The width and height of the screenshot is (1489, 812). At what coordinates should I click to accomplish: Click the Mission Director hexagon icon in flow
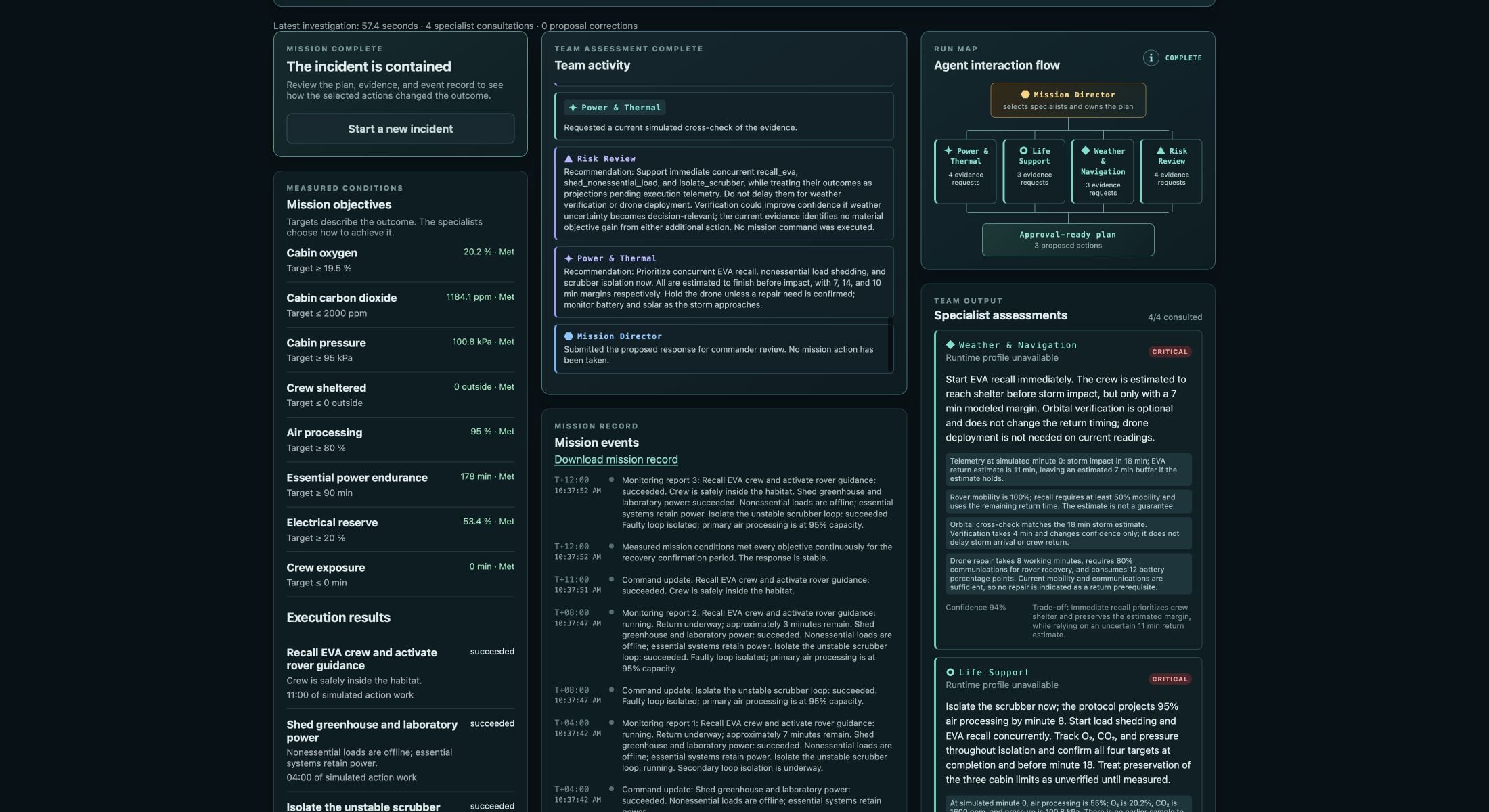coord(1025,95)
